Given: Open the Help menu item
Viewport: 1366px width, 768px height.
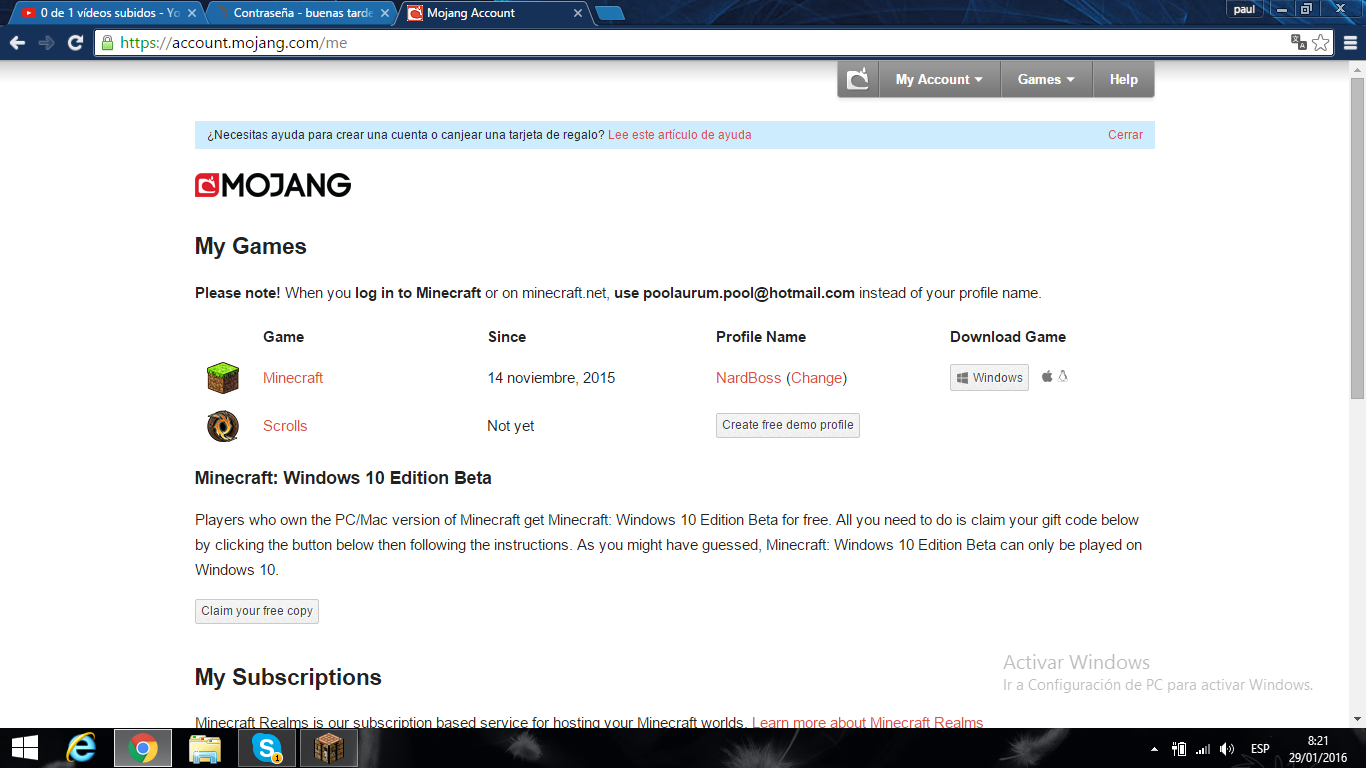Looking at the screenshot, I should point(1123,79).
